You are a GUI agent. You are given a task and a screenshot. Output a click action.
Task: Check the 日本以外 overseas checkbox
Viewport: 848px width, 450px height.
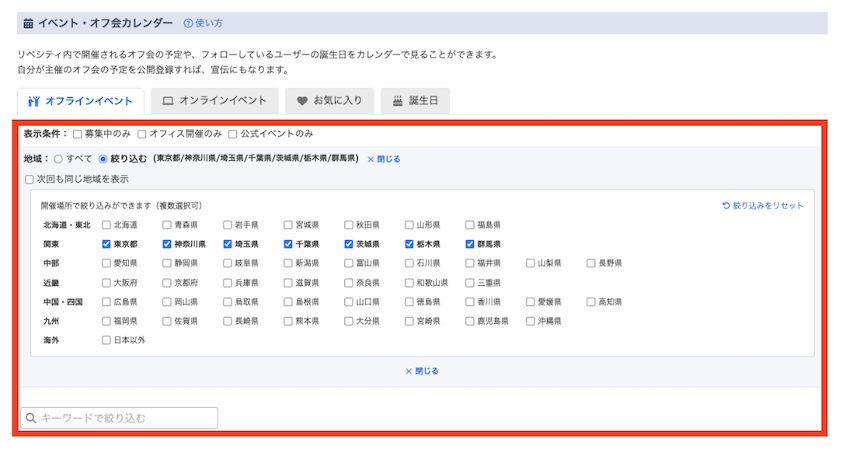tap(106, 340)
